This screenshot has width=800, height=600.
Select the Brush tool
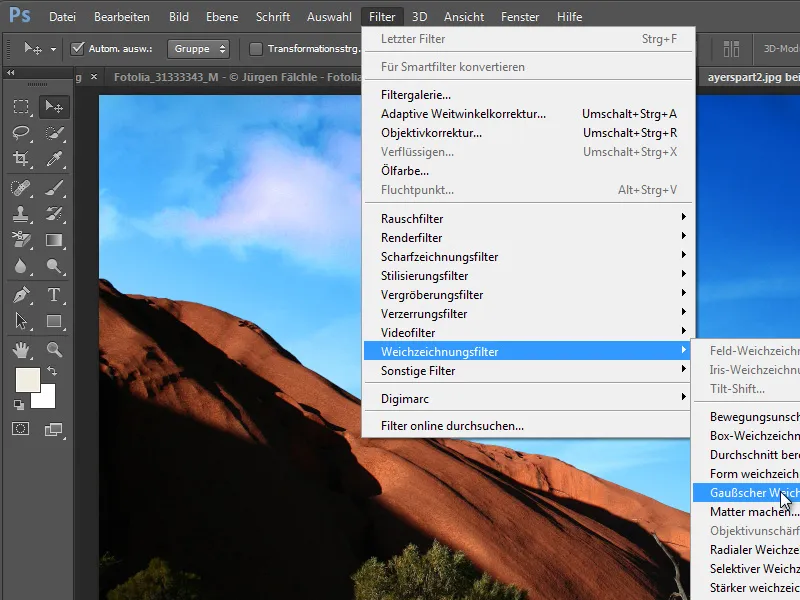coord(54,188)
